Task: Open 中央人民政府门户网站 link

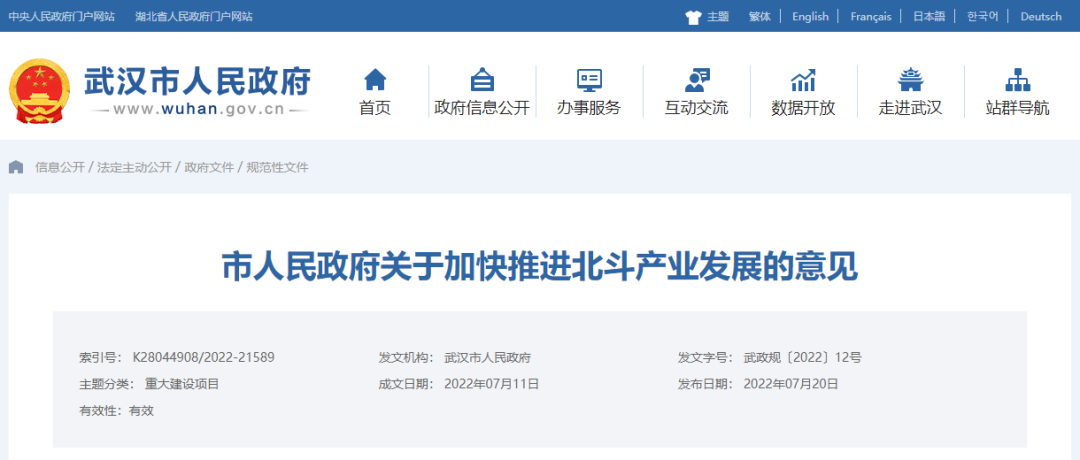Action: tap(61, 17)
